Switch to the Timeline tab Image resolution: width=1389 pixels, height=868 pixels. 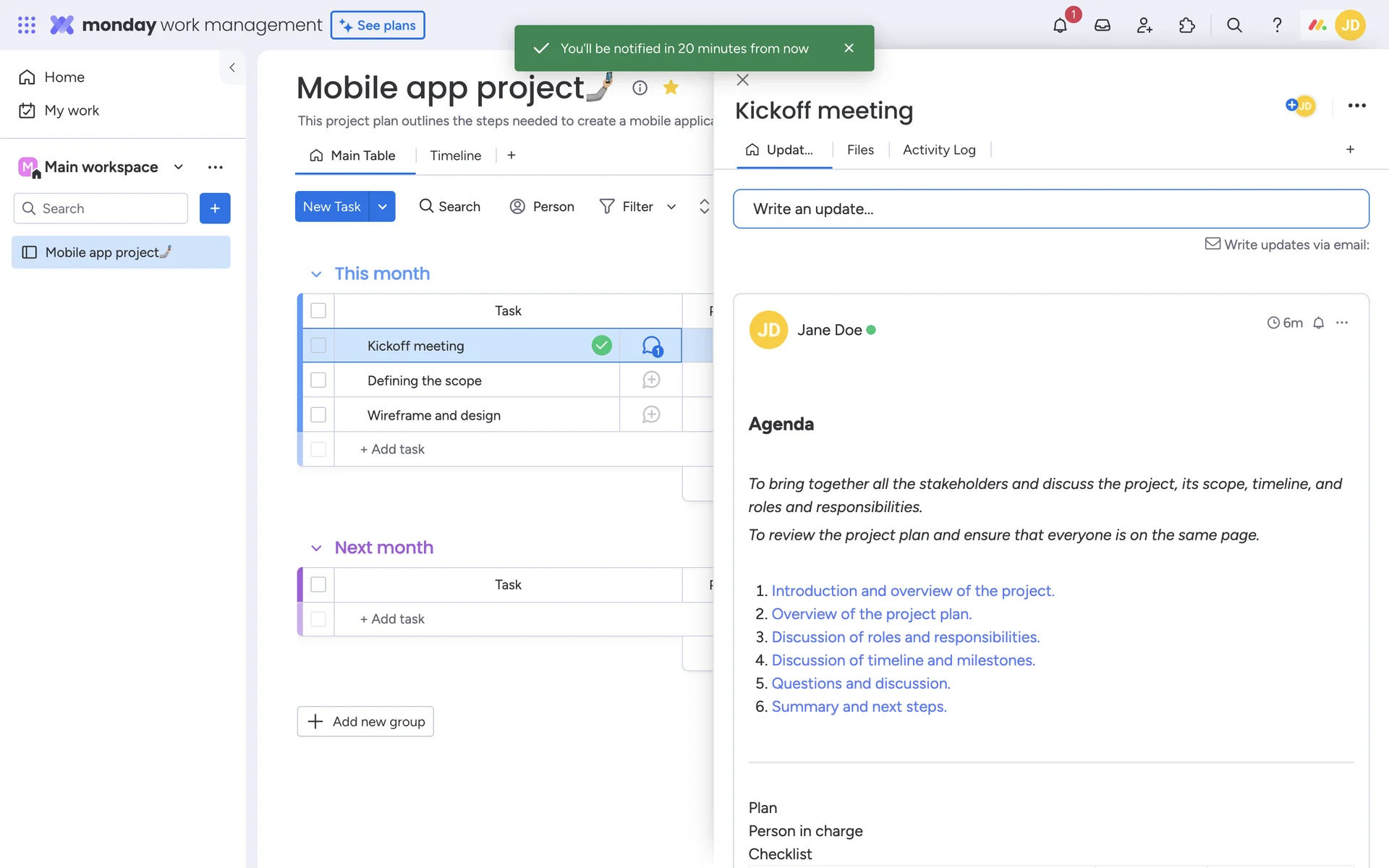tap(455, 156)
